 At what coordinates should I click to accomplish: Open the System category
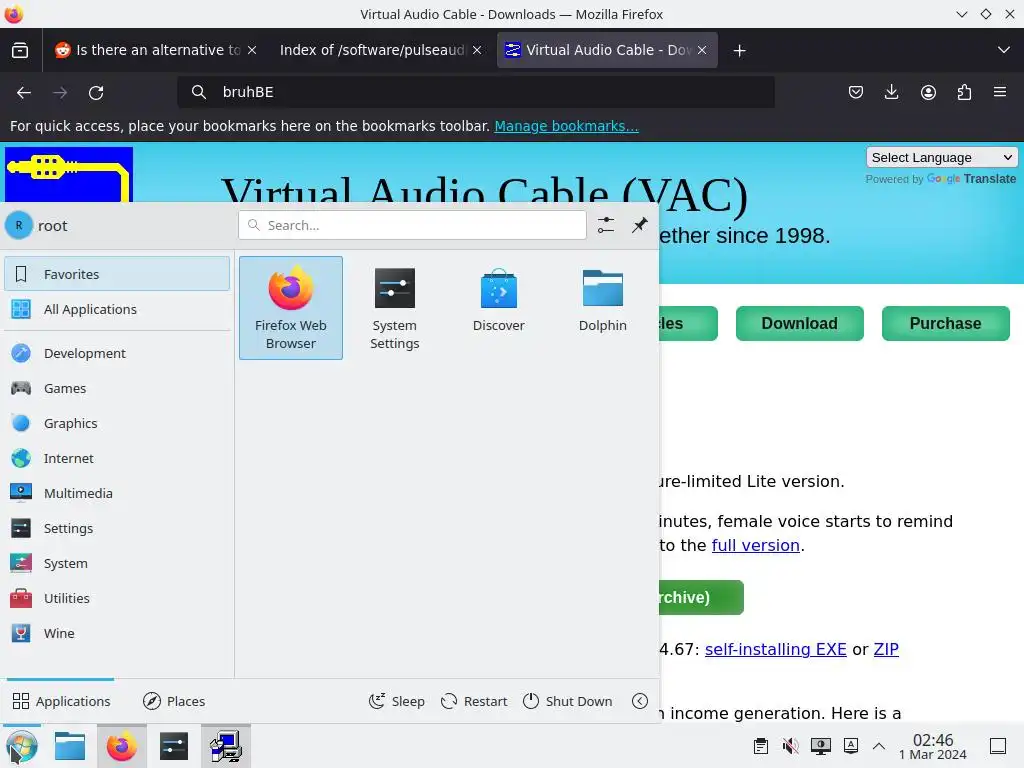coord(117,563)
